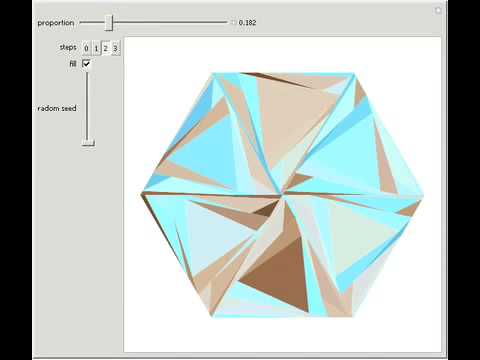The height and width of the screenshot is (360, 480).
Task: Click the random seed slider thumb
Action: tap(88, 143)
